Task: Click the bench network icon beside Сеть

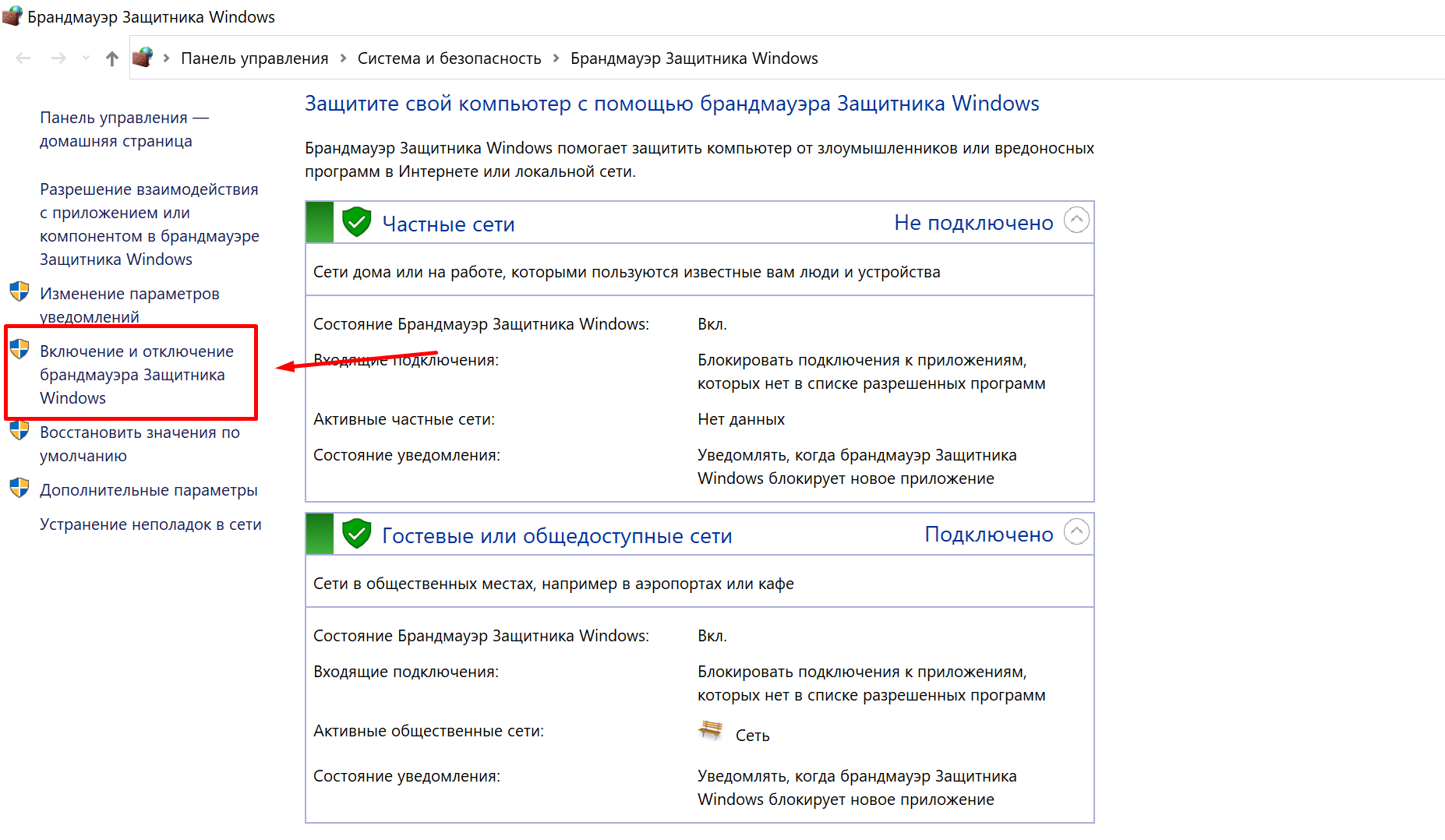Action: 710,730
